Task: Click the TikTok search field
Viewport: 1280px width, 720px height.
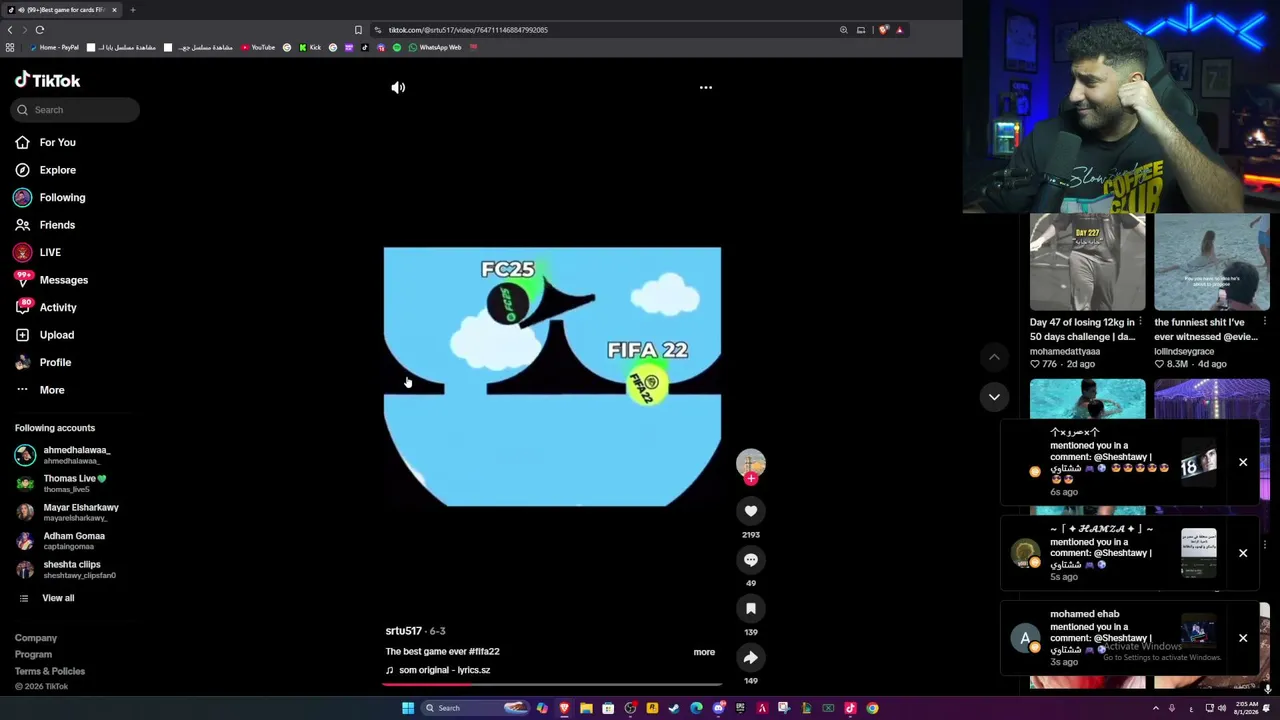Action: click(x=77, y=110)
